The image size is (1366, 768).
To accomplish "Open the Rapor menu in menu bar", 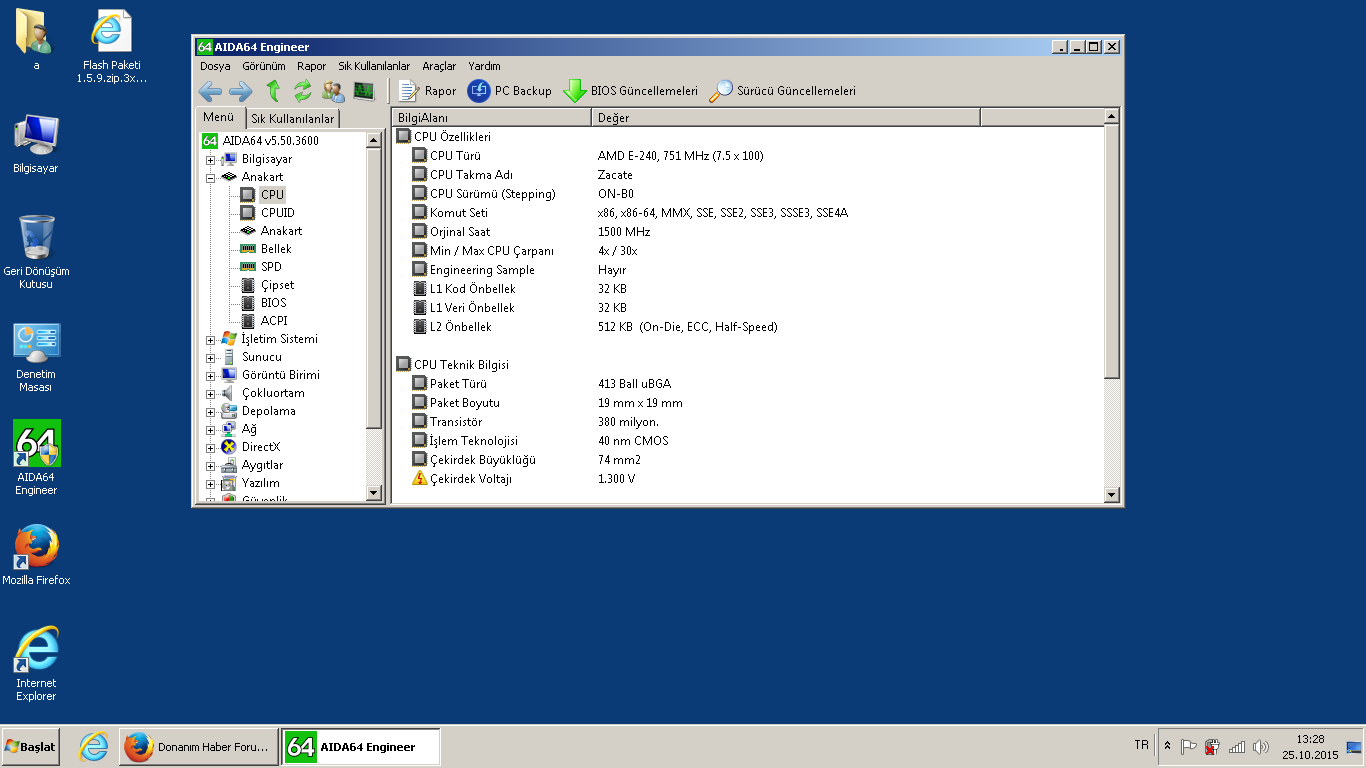I will tap(311, 66).
